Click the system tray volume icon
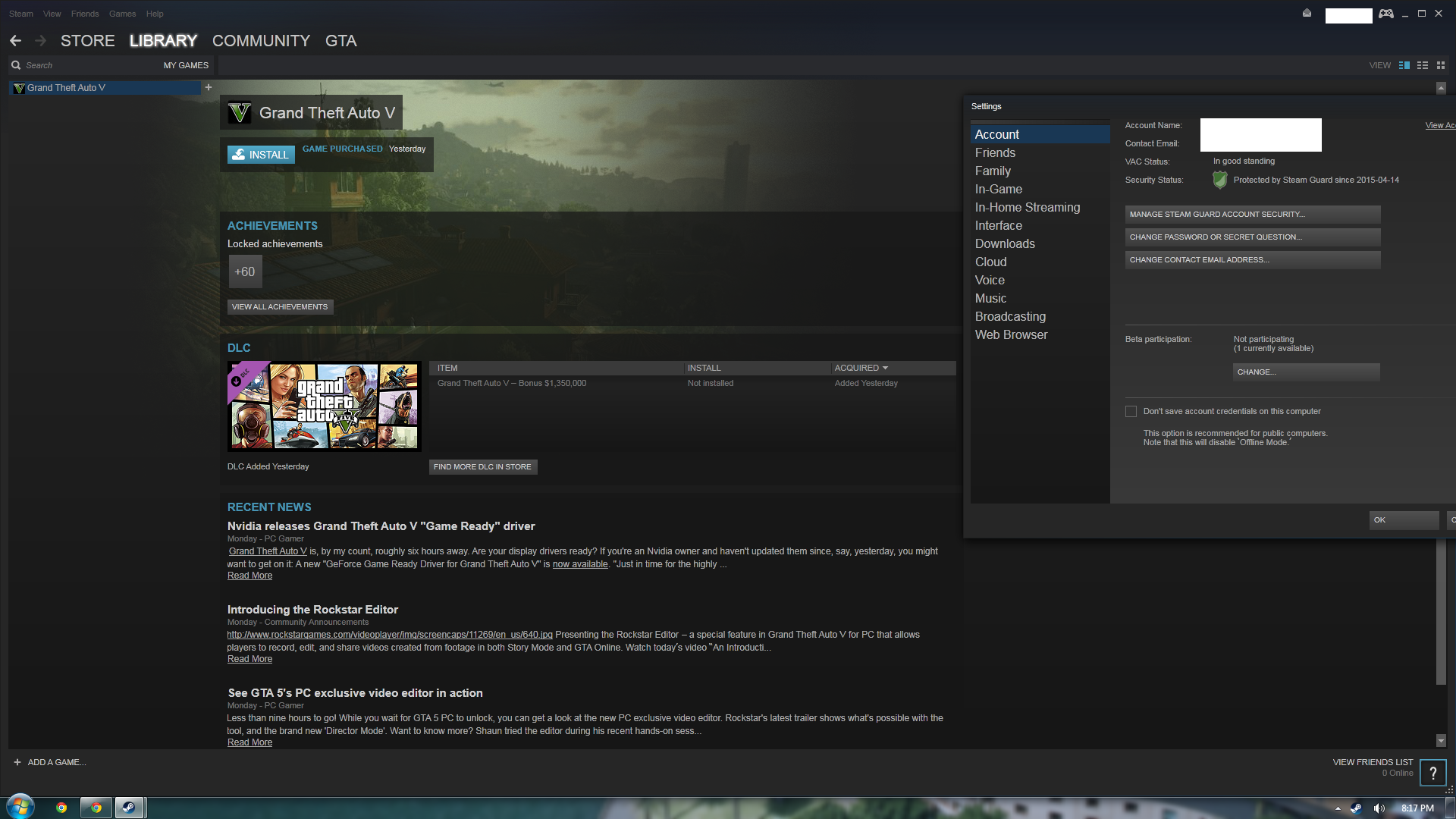The height and width of the screenshot is (819, 1456). pyautogui.click(x=1379, y=808)
